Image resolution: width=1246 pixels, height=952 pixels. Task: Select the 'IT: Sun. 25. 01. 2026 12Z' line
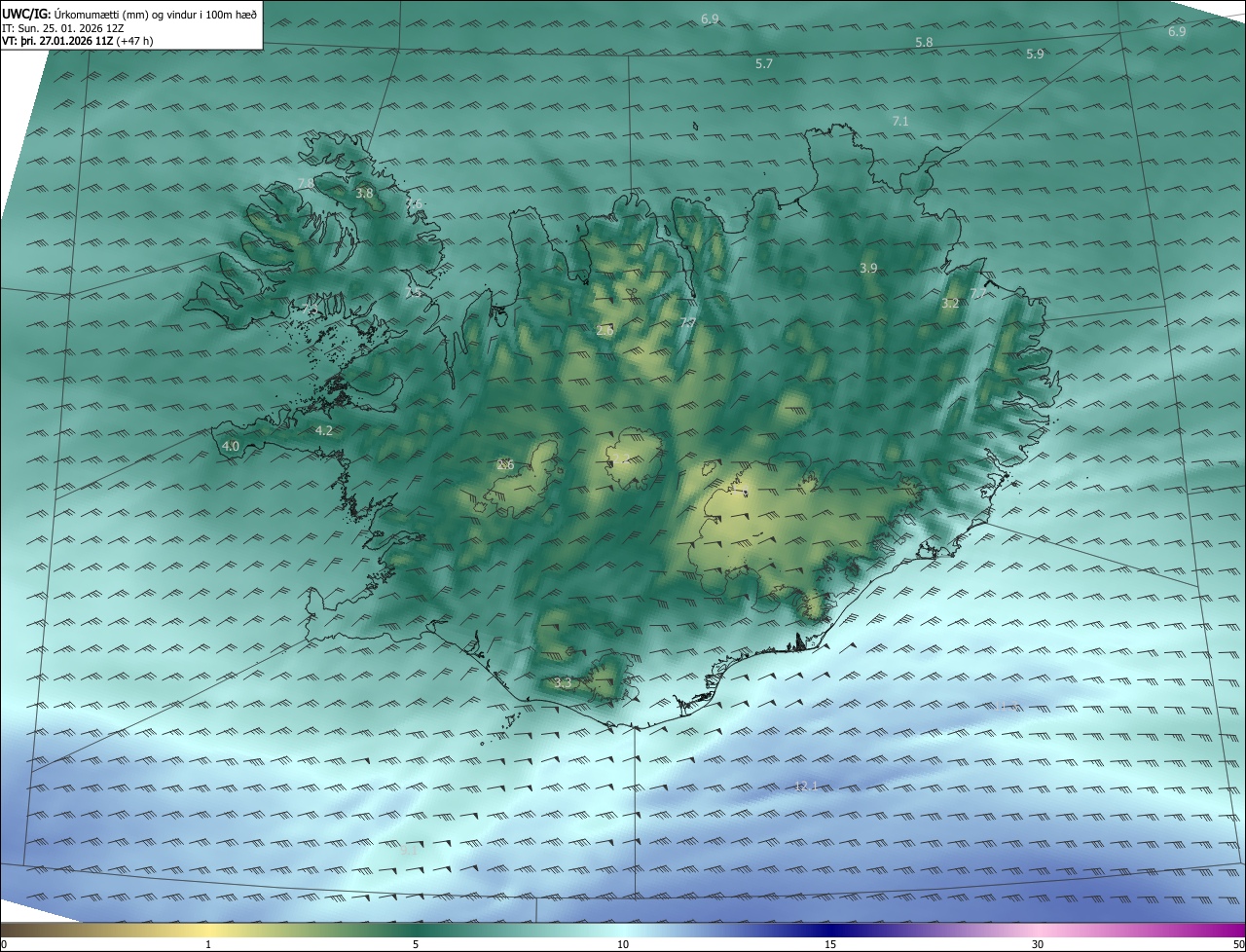click(63, 27)
